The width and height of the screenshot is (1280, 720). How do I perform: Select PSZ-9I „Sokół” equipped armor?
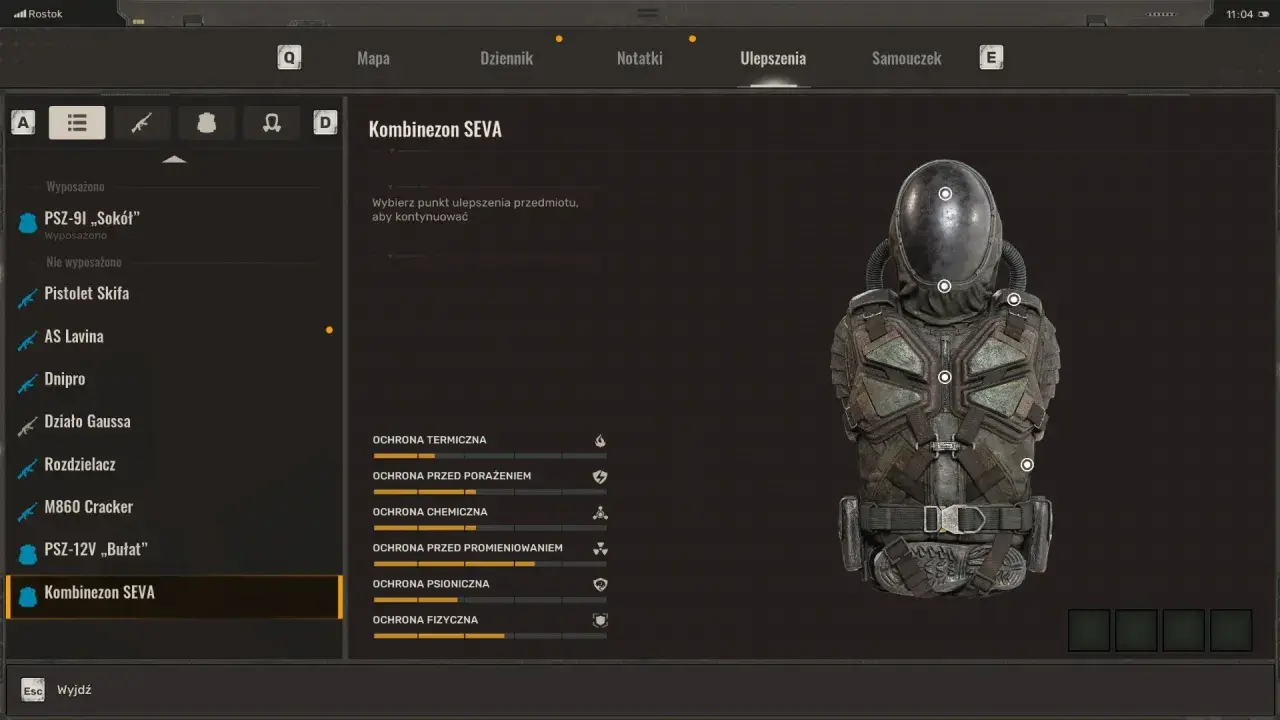point(174,223)
